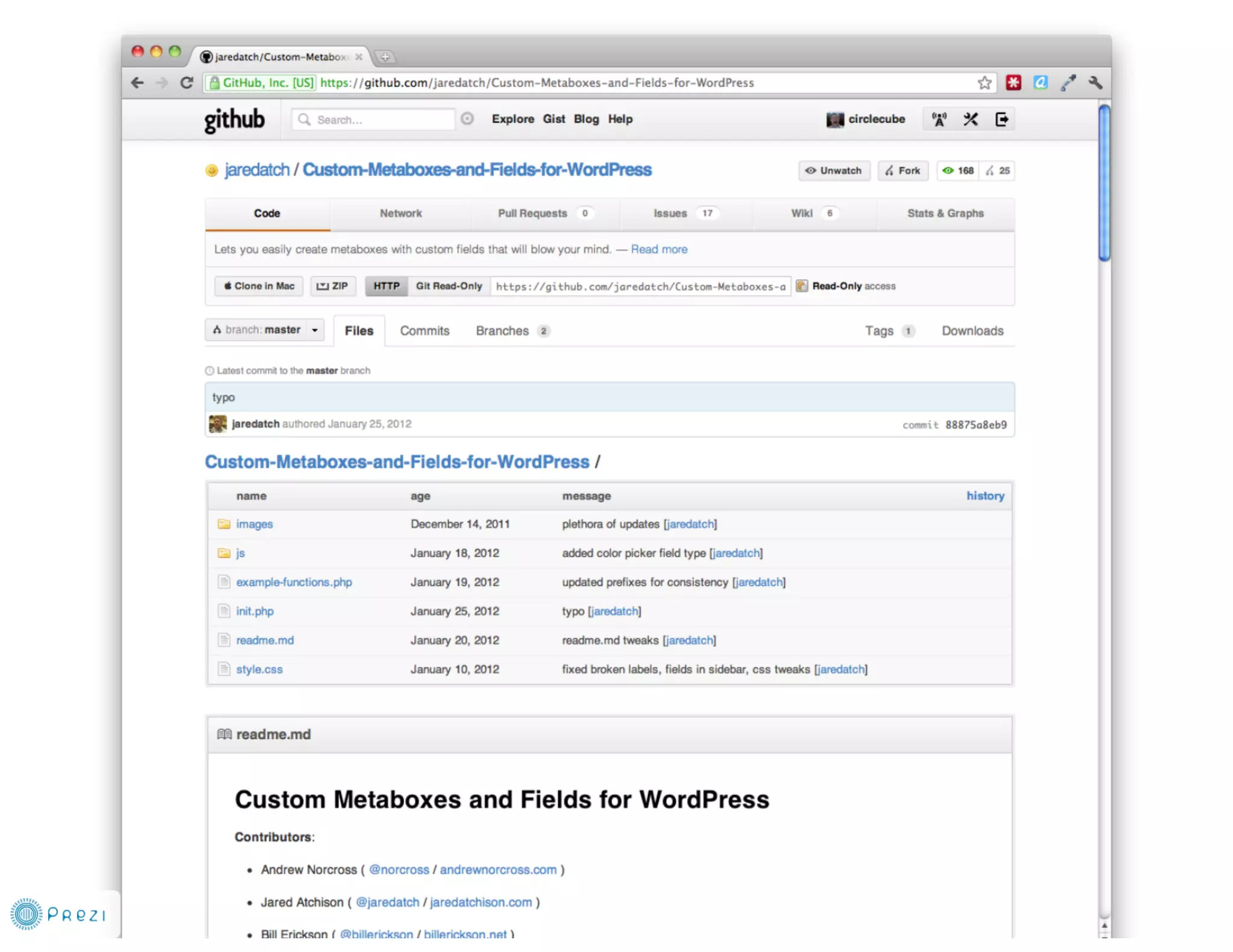Open the Wiki tab
The height and width of the screenshot is (952, 1233).
(x=815, y=214)
